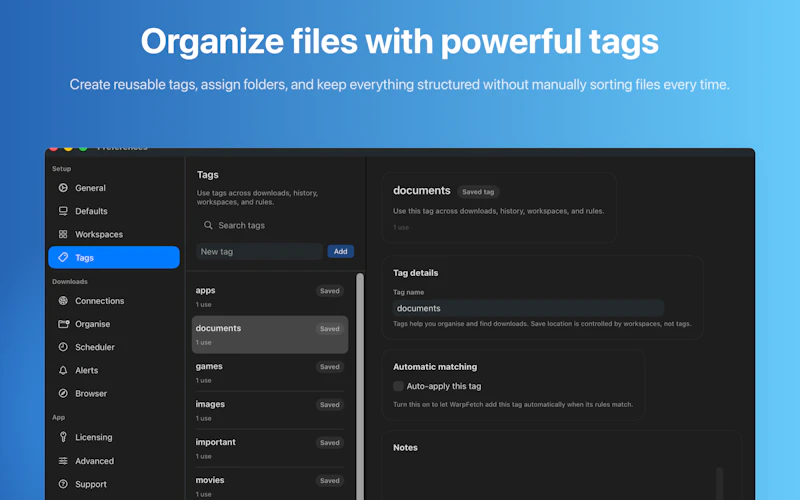Select the documents tag row
This screenshot has height=500, width=800.
pos(270,335)
